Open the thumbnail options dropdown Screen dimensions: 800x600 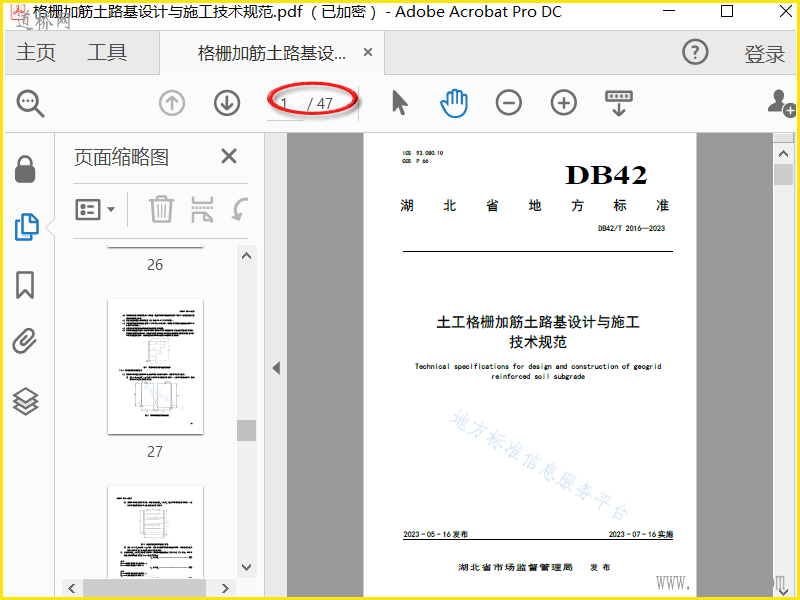tap(95, 209)
